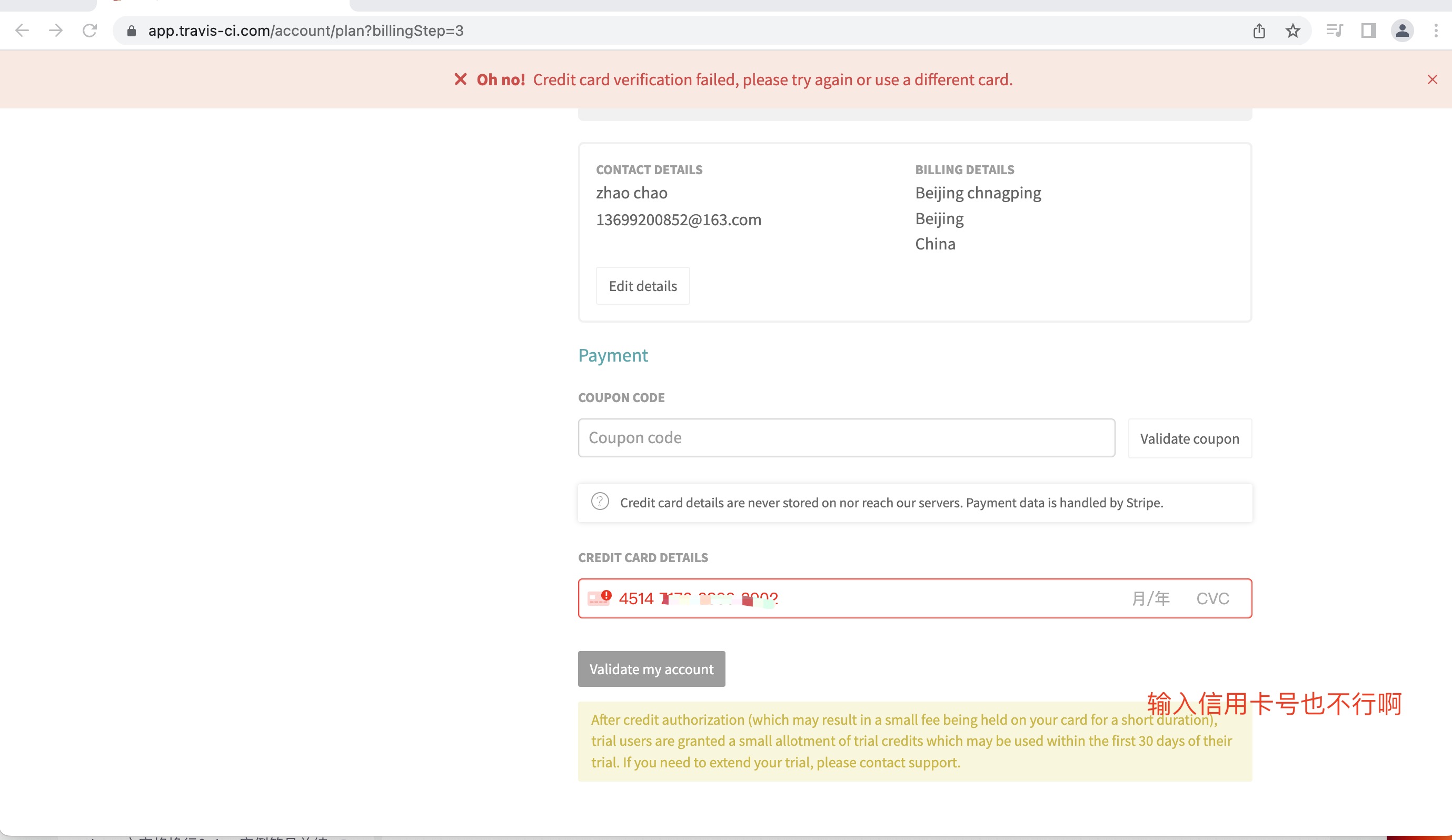Click the trial credits authorization notice
This screenshot has width=1452, height=840.
(x=914, y=741)
